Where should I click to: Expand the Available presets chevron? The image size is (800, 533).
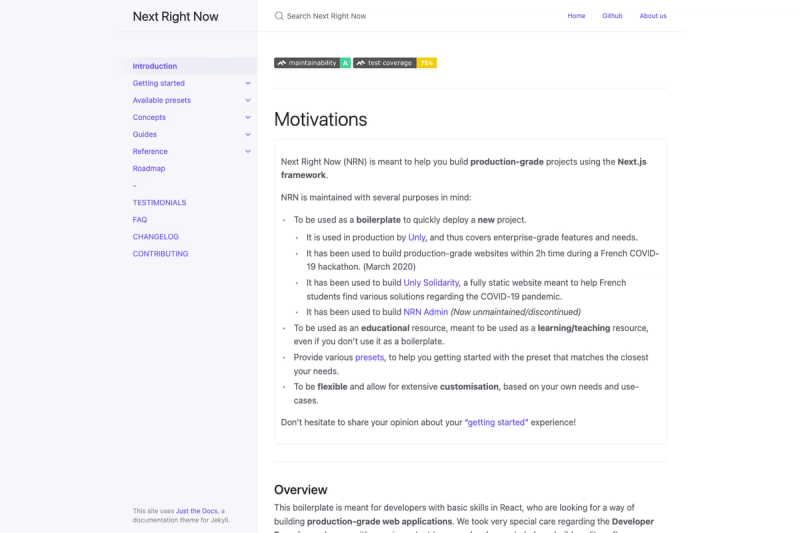click(x=248, y=100)
